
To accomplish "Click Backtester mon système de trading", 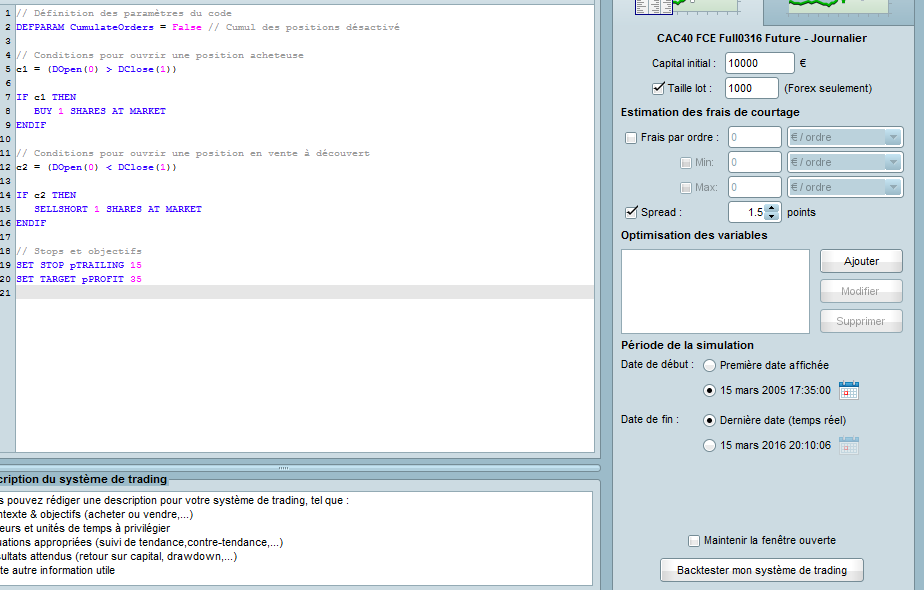I will click(x=762, y=570).
